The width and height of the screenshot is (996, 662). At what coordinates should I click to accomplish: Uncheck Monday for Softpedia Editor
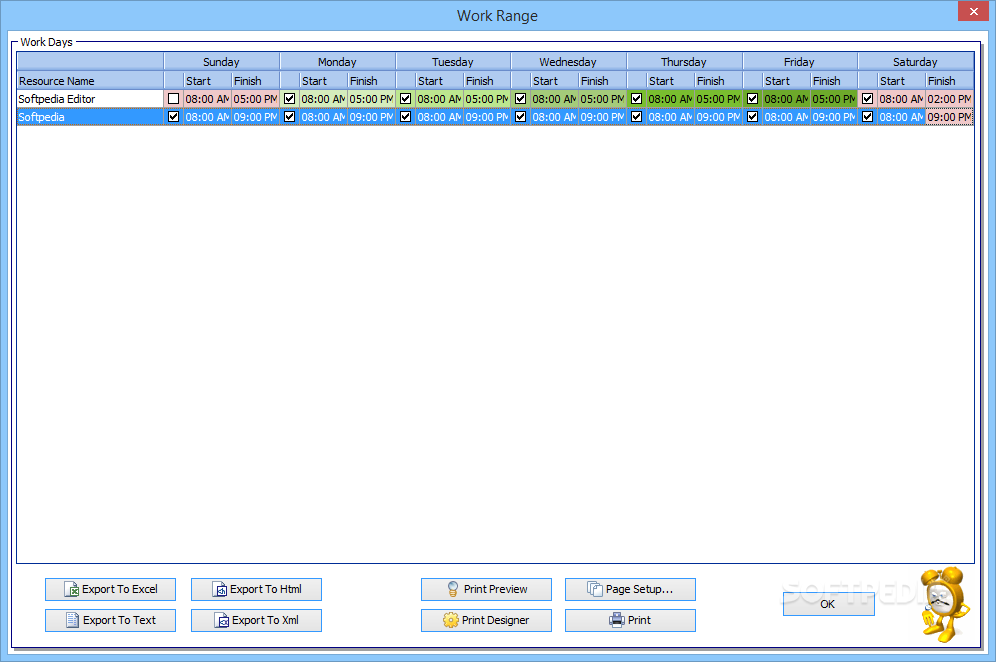pos(290,99)
